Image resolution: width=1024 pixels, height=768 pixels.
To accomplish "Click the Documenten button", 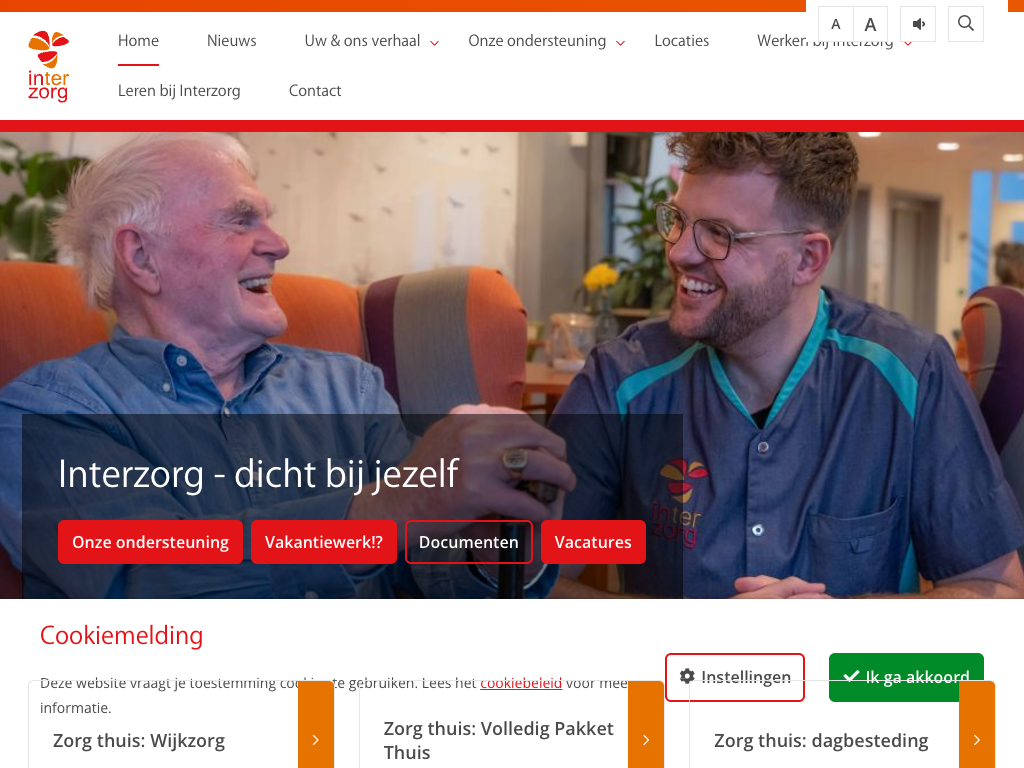I will pos(468,542).
